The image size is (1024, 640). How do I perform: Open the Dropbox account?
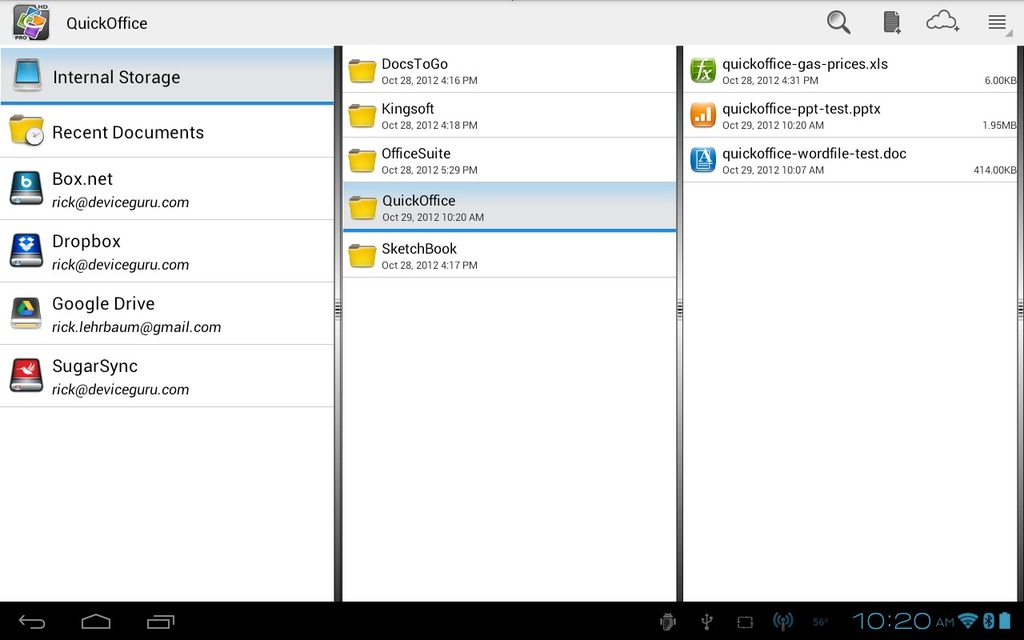coord(167,251)
